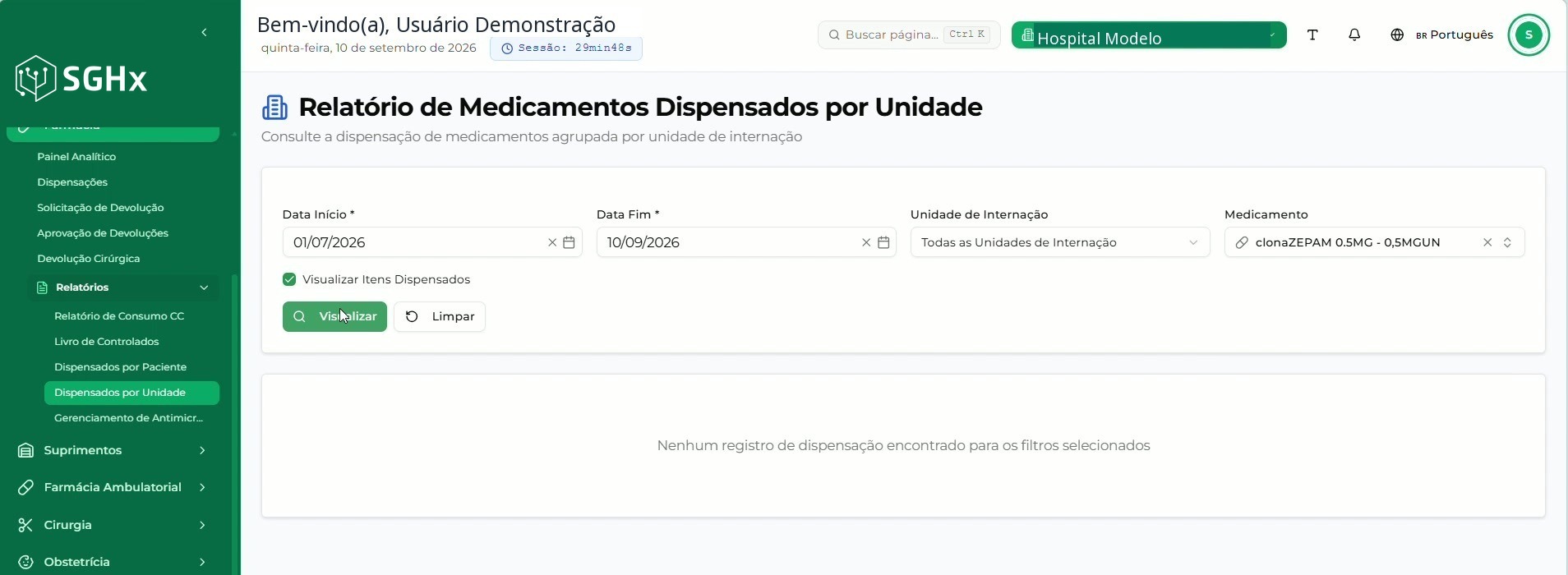Open Dispensados por Paciente report
1568x575 pixels.
[121, 367]
